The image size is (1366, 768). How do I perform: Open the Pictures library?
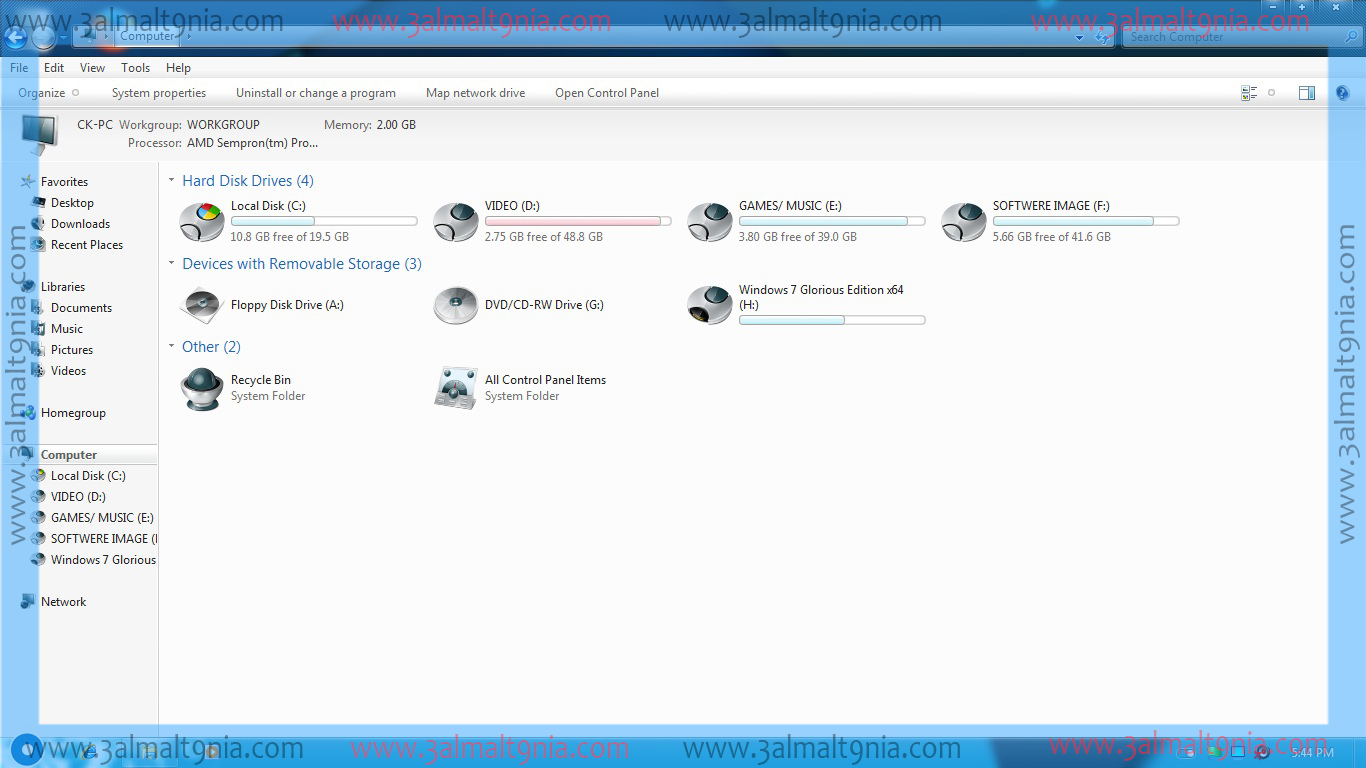[72, 350]
